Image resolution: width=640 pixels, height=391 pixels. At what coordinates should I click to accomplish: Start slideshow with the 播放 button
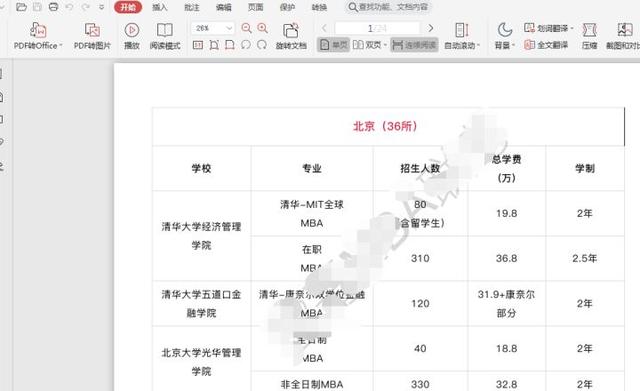click(131, 36)
